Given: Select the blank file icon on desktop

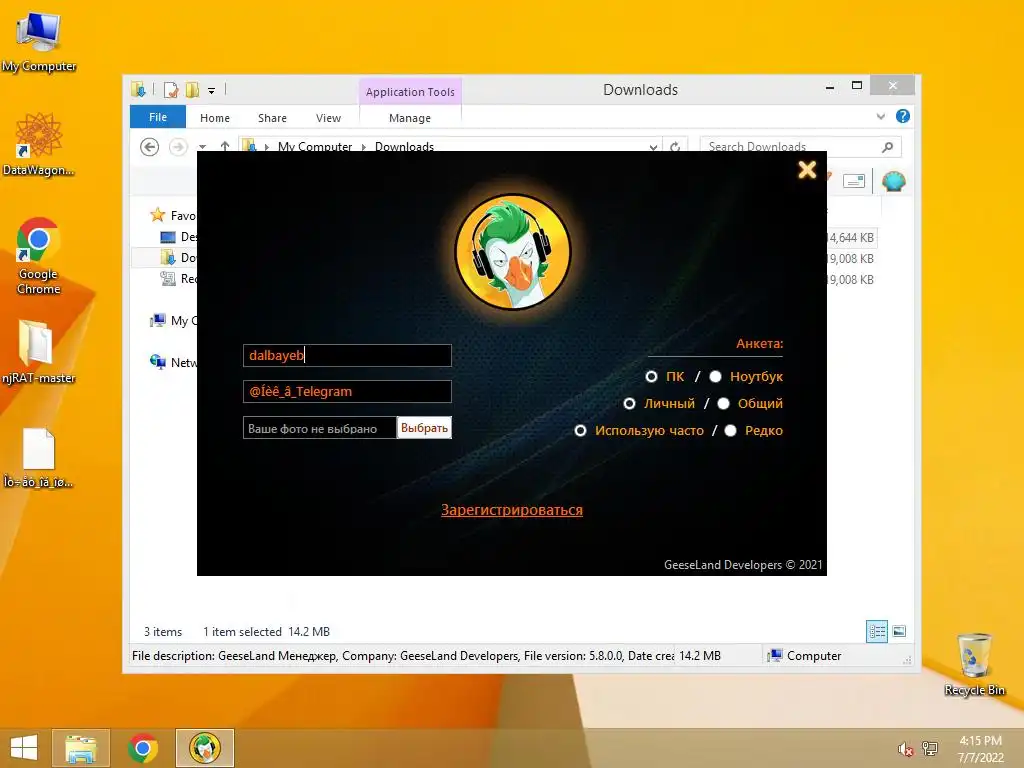Looking at the screenshot, I should 39,458.
